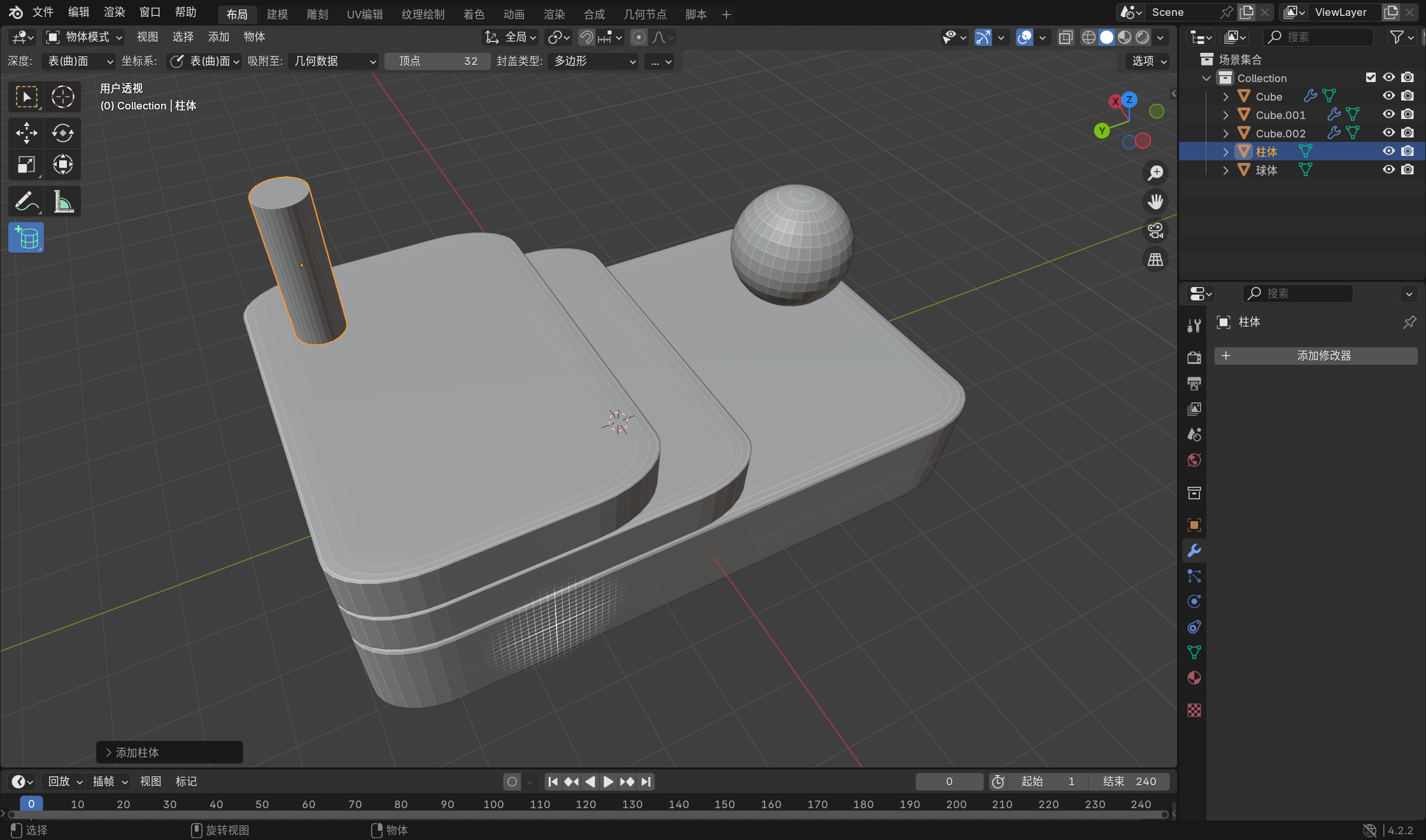Screen dimensions: 1426x840
Task: Click the 顶点 32 value field
Action: coord(437,61)
